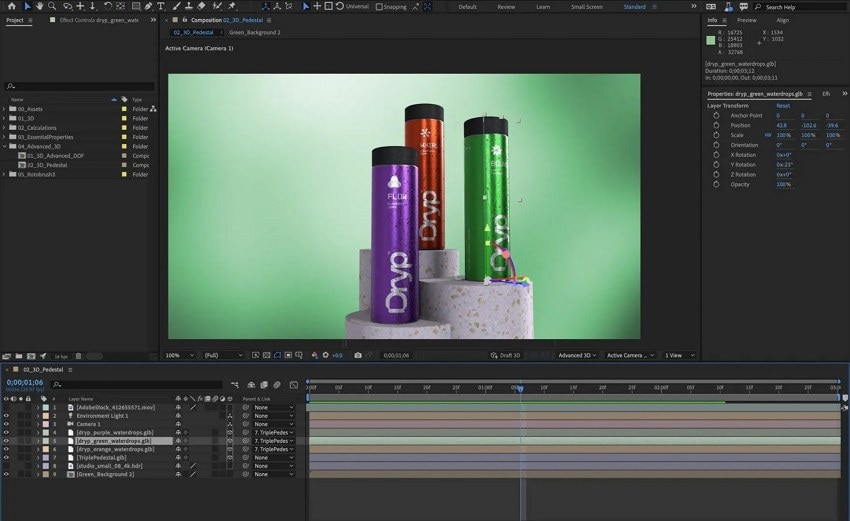Click the snapshot camera icon below viewer
This screenshot has width=850, height=521.
pos(358,355)
